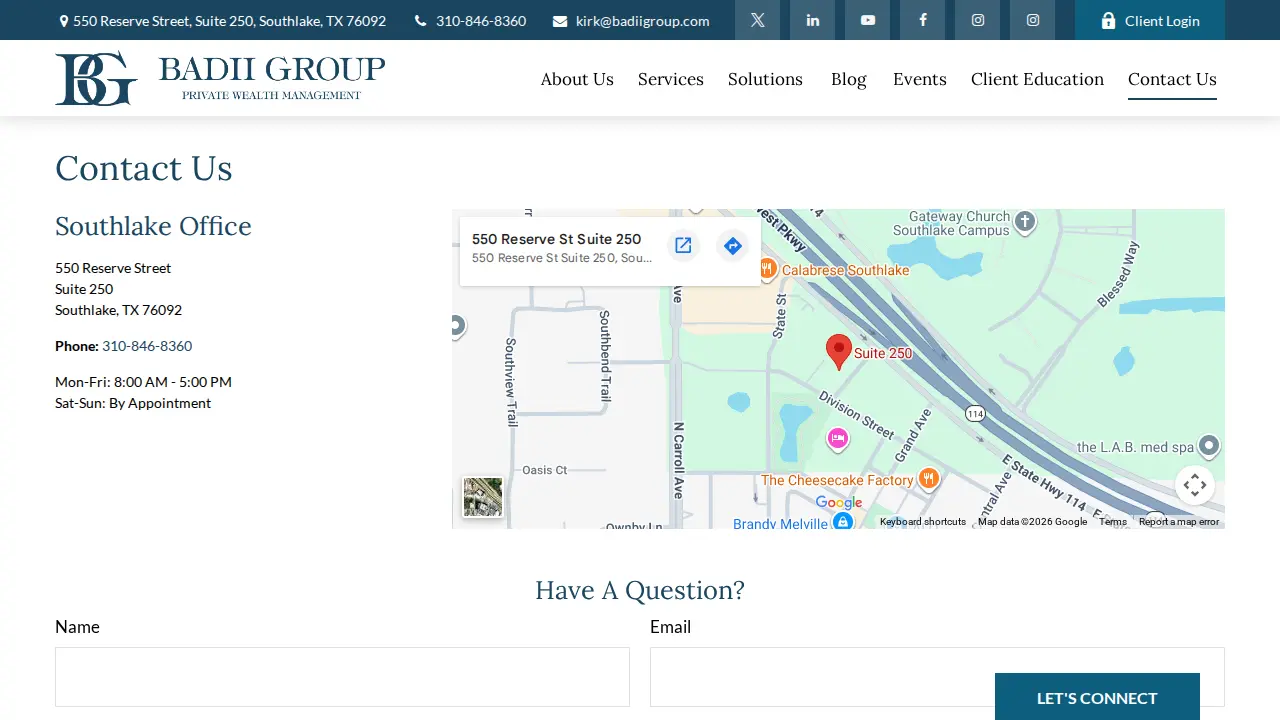Call 310-846-8360 from the top bar

click(x=470, y=21)
